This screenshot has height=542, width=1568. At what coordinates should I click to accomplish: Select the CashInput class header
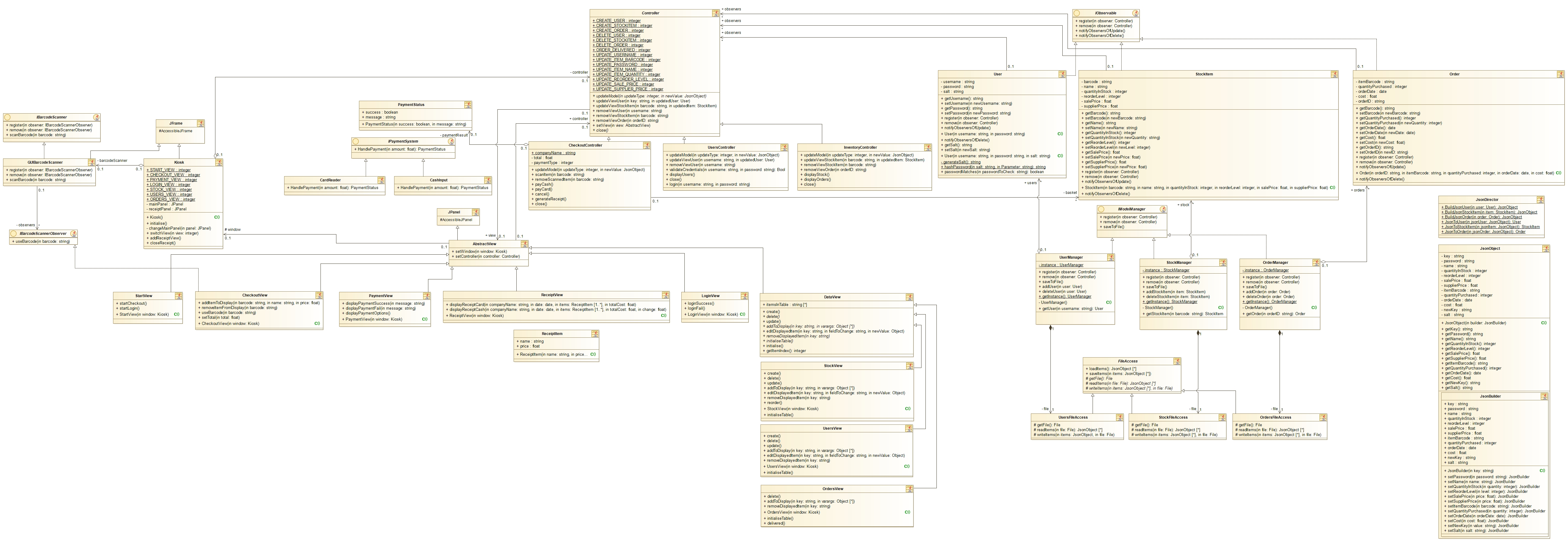[x=438, y=180]
